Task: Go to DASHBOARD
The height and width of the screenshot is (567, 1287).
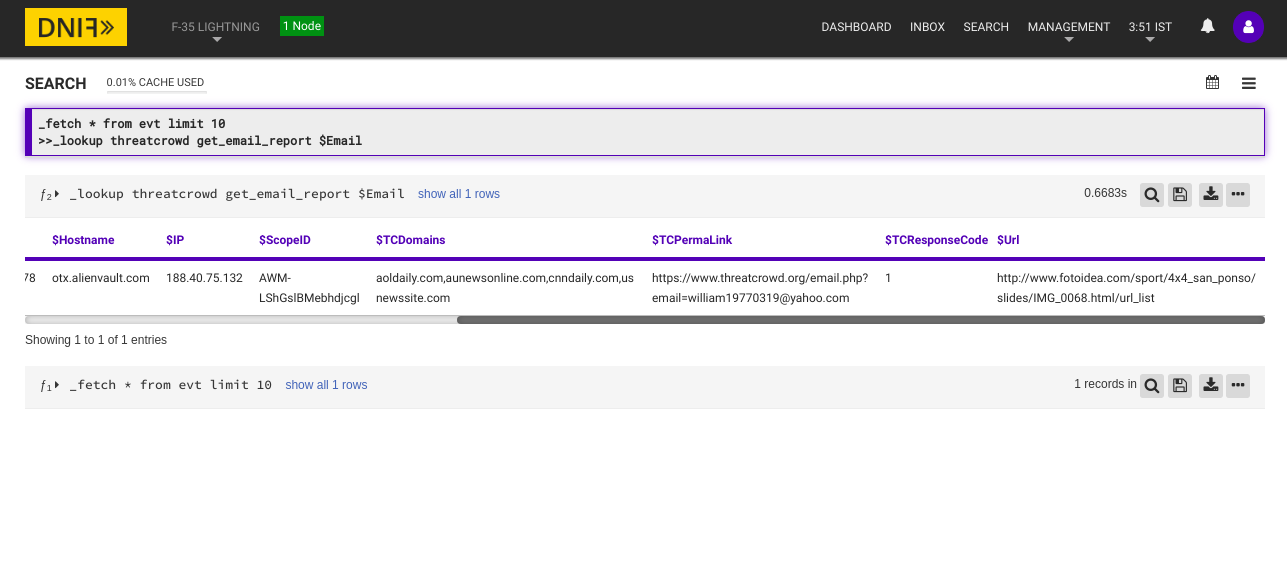Action: 856,27
